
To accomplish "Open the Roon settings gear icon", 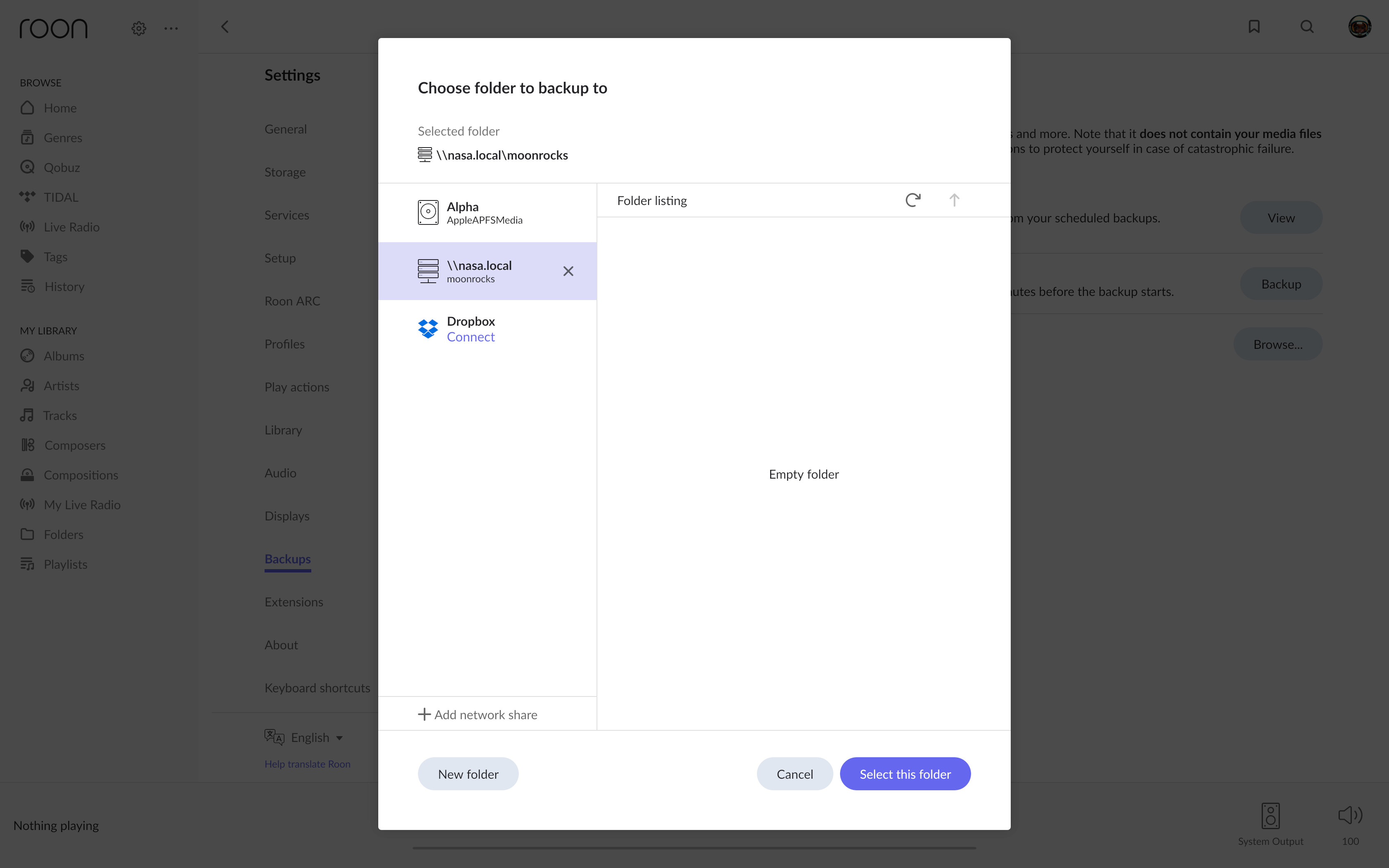I will coord(138,28).
